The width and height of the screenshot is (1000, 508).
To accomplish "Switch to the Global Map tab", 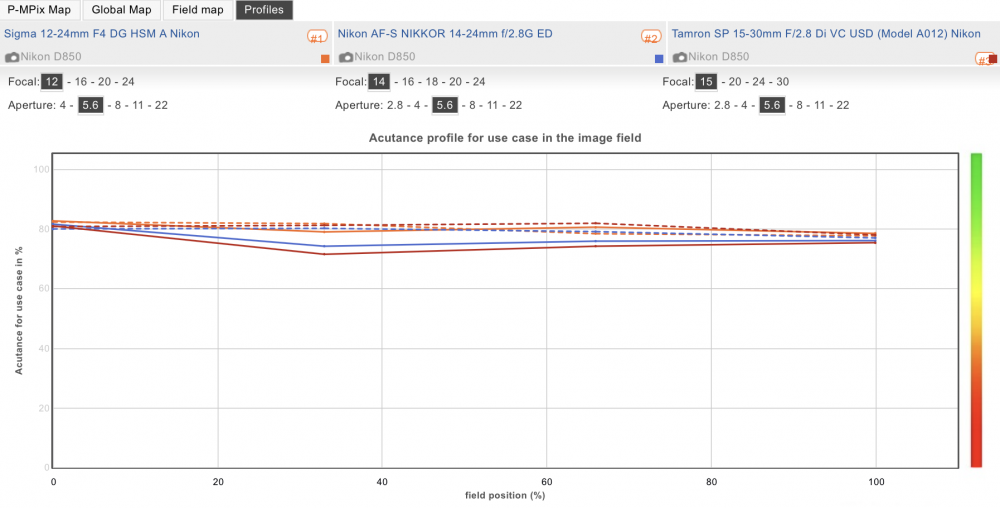I will tap(121, 10).
